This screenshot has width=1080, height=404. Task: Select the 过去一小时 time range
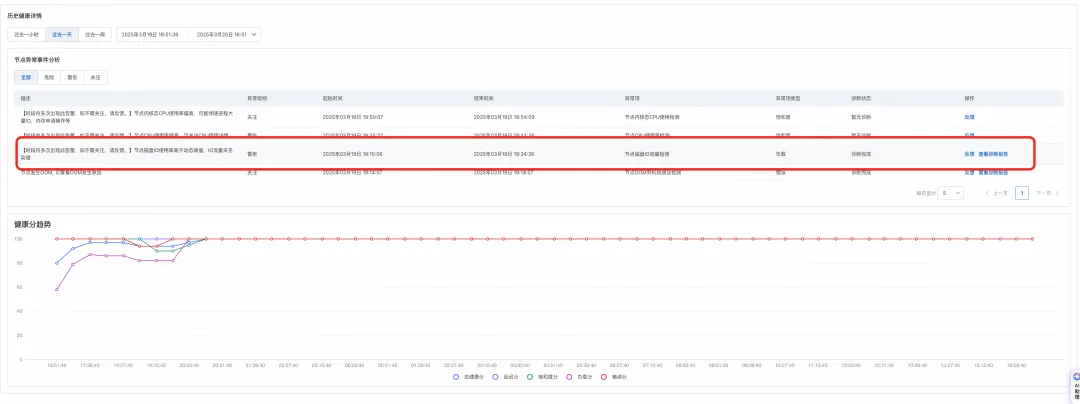[x=27, y=34]
